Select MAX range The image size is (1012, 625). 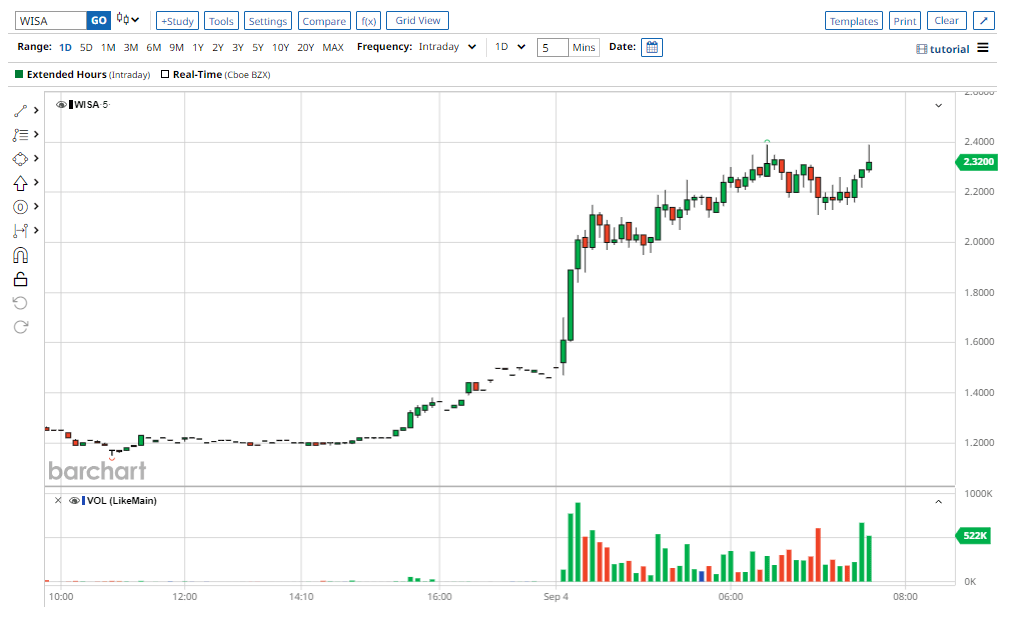pos(333,48)
